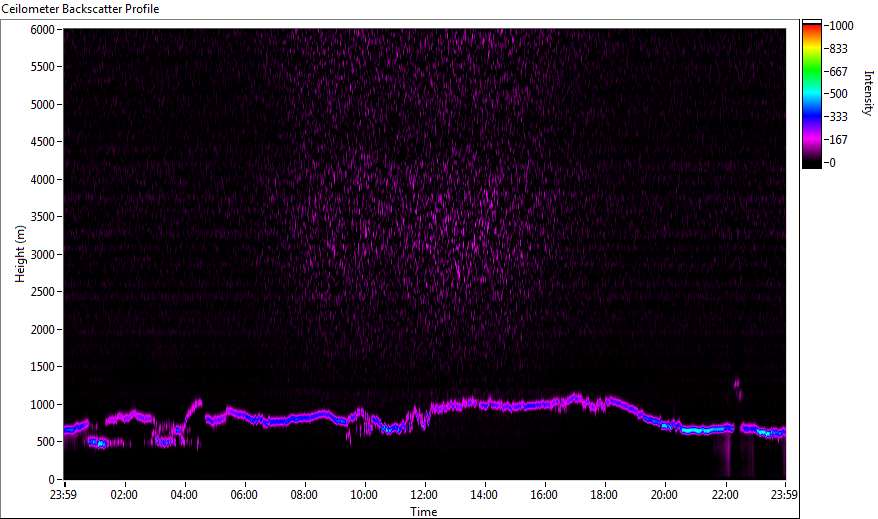Click the 3000 height axis value

tap(43, 255)
